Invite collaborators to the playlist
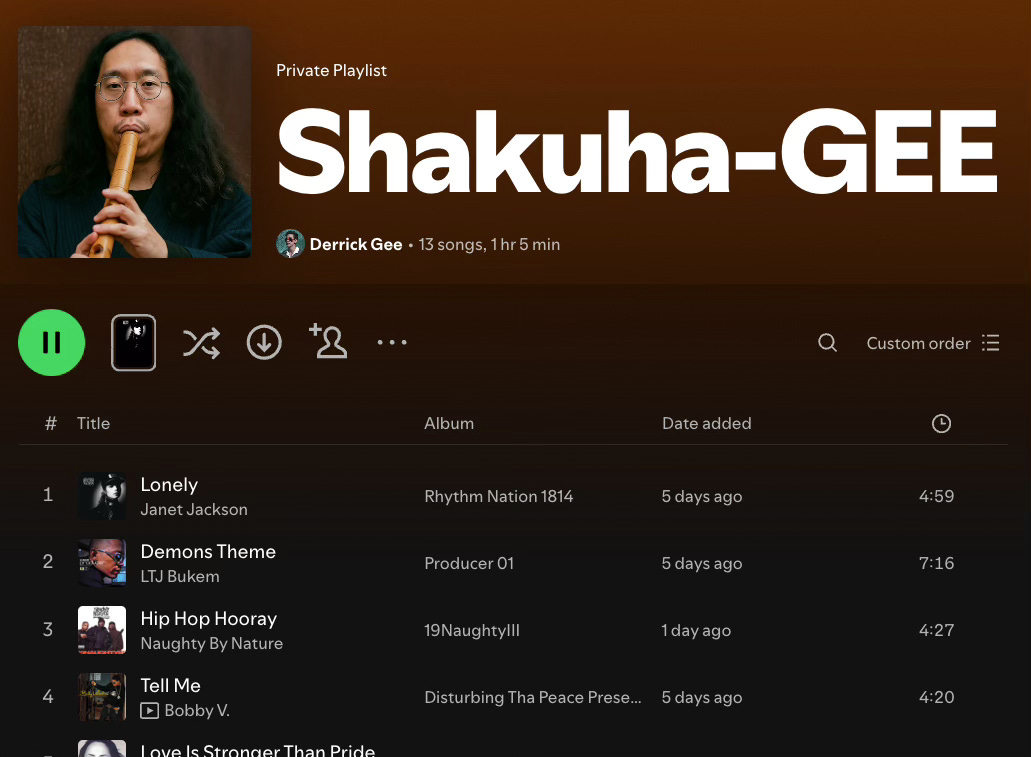Image resolution: width=1031 pixels, height=757 pixels. tap(328, 341)
